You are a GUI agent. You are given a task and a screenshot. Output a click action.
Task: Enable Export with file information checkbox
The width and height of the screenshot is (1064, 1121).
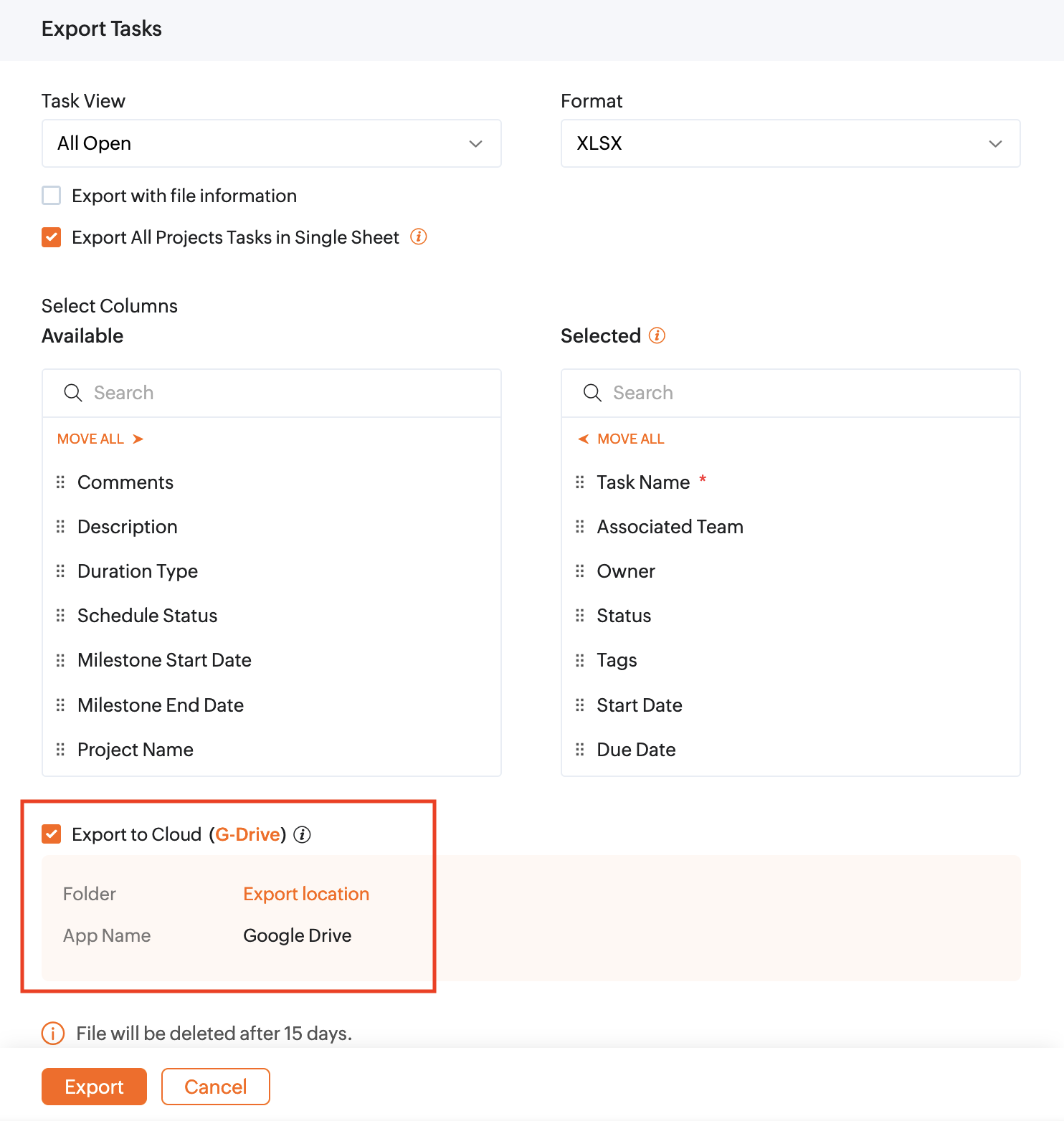52,196
